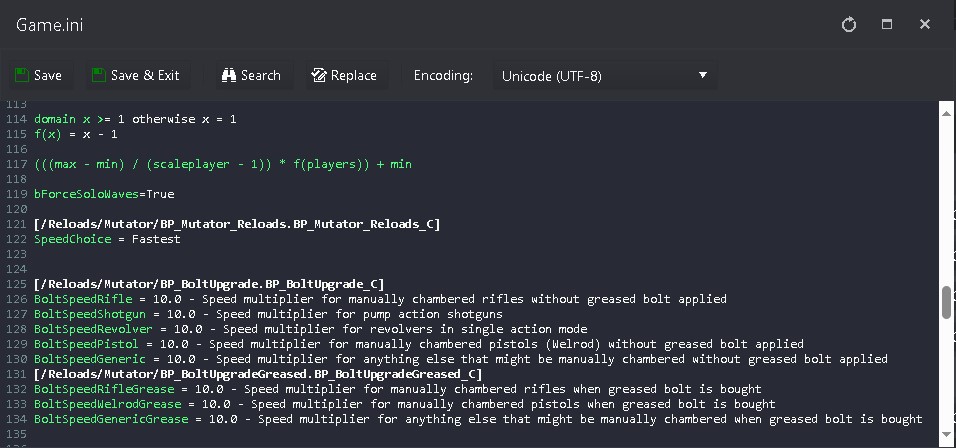Maximize the Game.ini editor window
Image resolution: width=956 pixels, height=448 pixels.
tap(887, 24)
